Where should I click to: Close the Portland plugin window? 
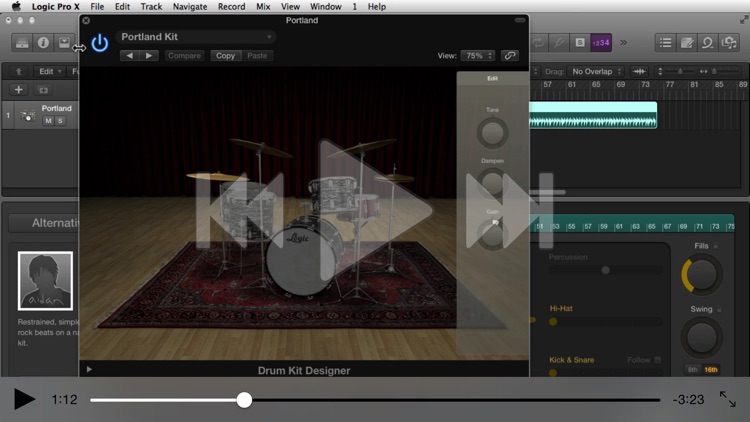coord(86,21)
